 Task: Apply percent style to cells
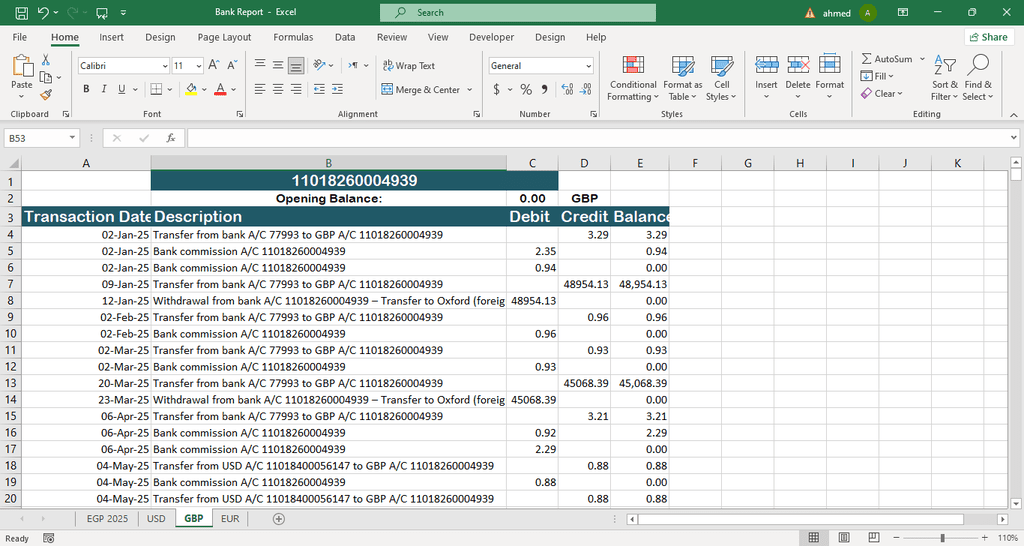click(526, 89)
